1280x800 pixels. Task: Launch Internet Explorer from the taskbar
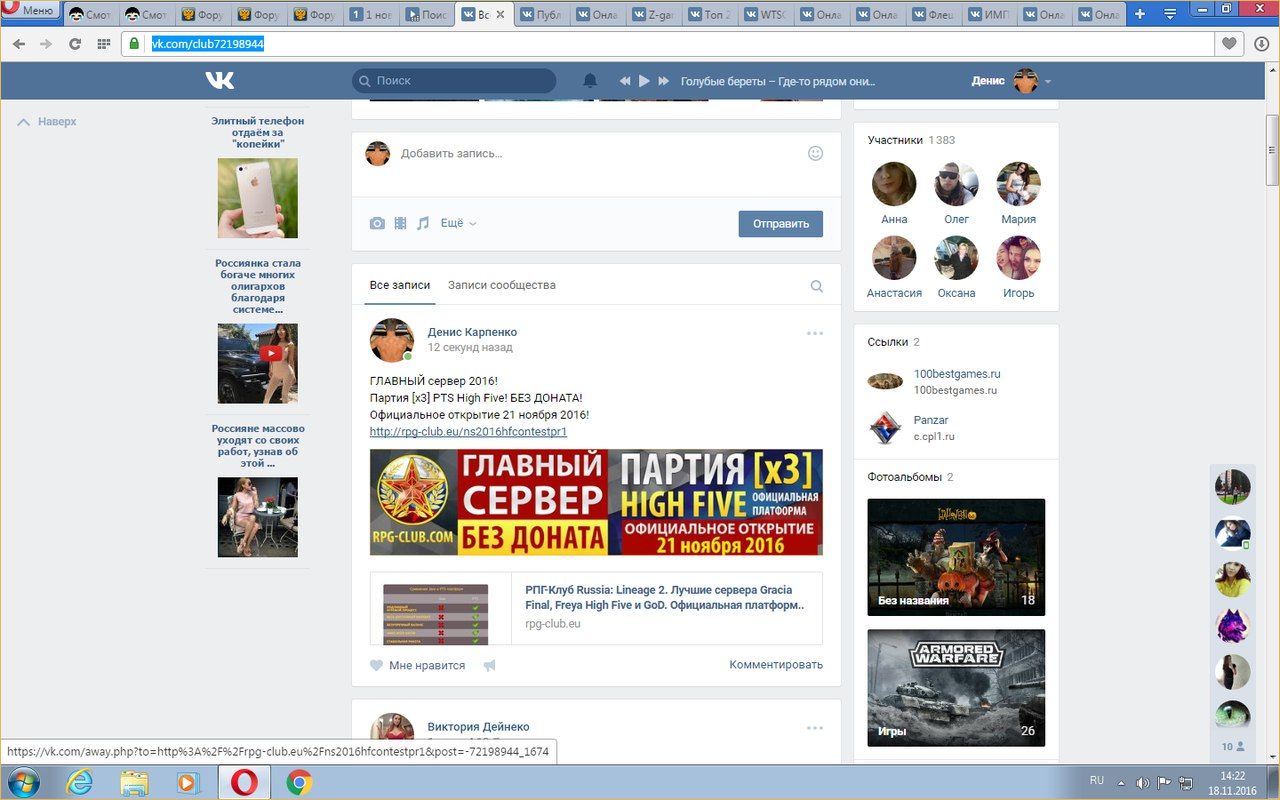81,782
